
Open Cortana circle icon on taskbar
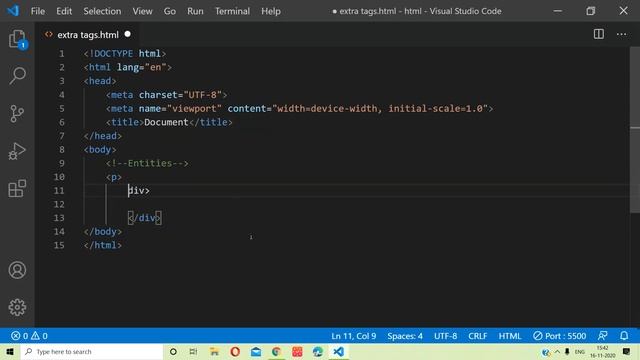tap(173, 351)
